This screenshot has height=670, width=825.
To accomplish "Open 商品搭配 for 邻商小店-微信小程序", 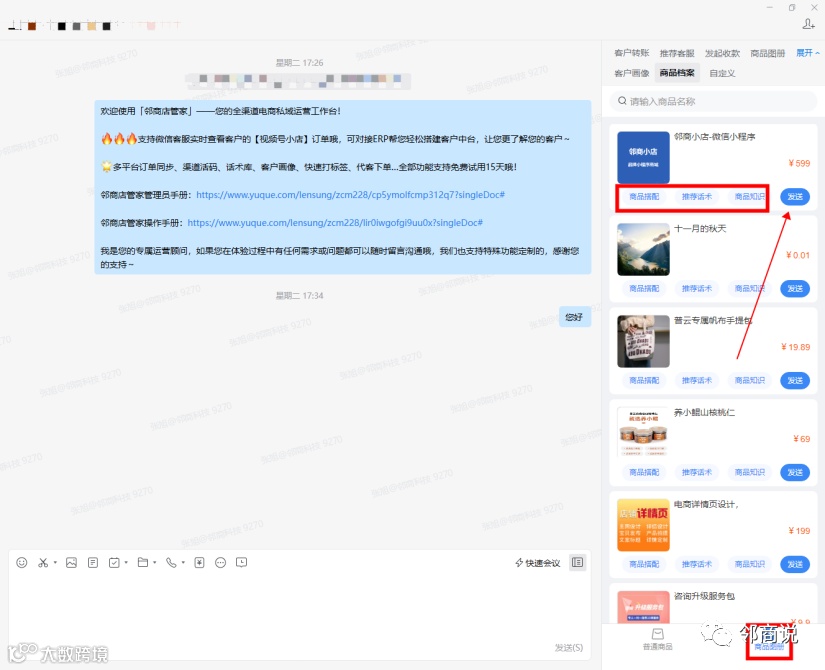I will pyautogui.click(x=644, y=197).
